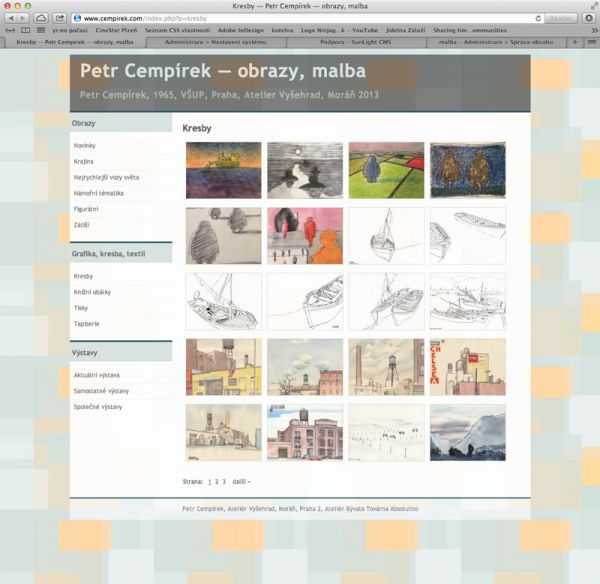Open the 'yr.no počasí' bookmark
Viewport: 600px width, 584px height.
pos(70,30)
